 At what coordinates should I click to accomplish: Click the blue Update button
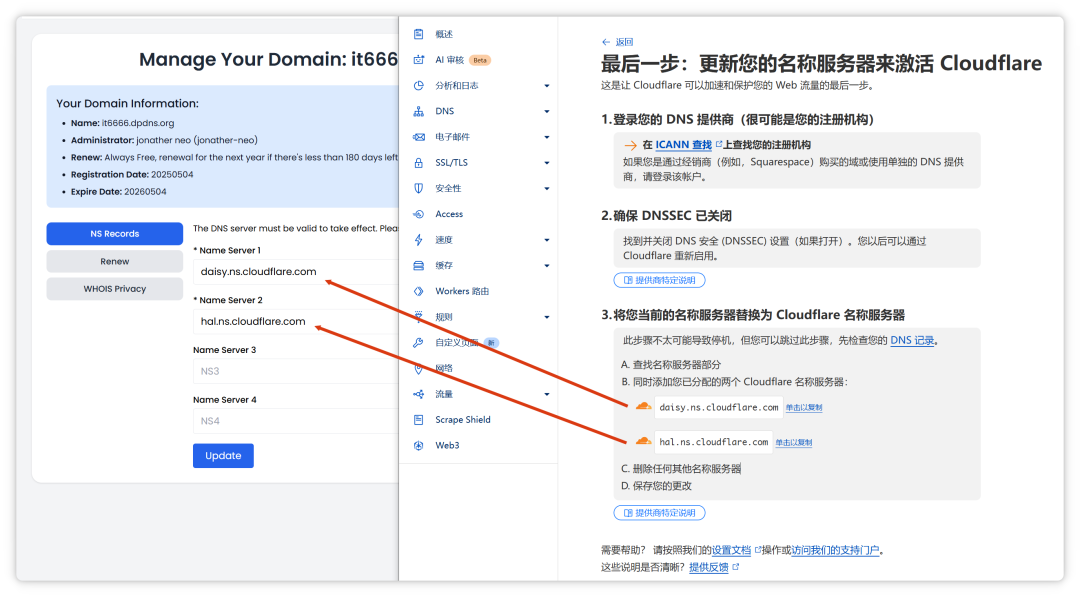click(223, 456)
